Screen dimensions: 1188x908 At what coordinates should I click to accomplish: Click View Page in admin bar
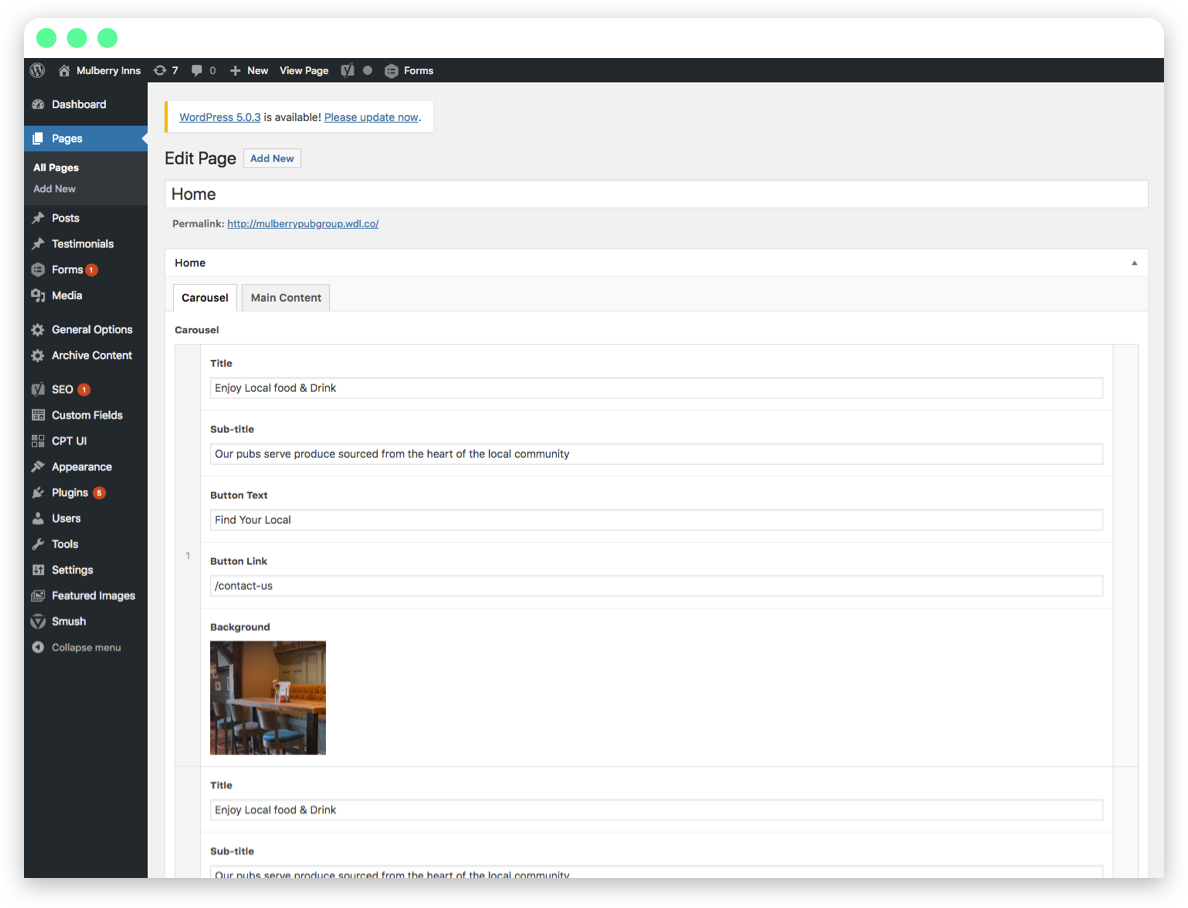pos(304,70)
